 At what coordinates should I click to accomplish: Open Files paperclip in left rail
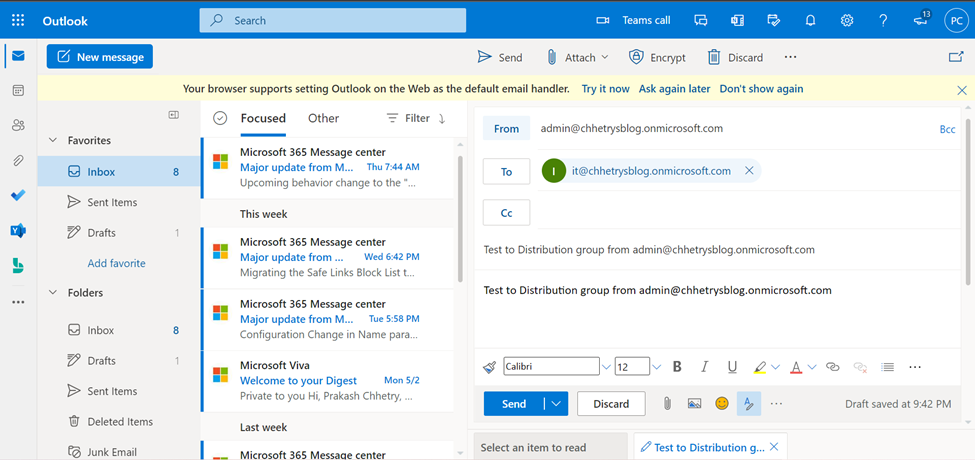click(18, 161)
